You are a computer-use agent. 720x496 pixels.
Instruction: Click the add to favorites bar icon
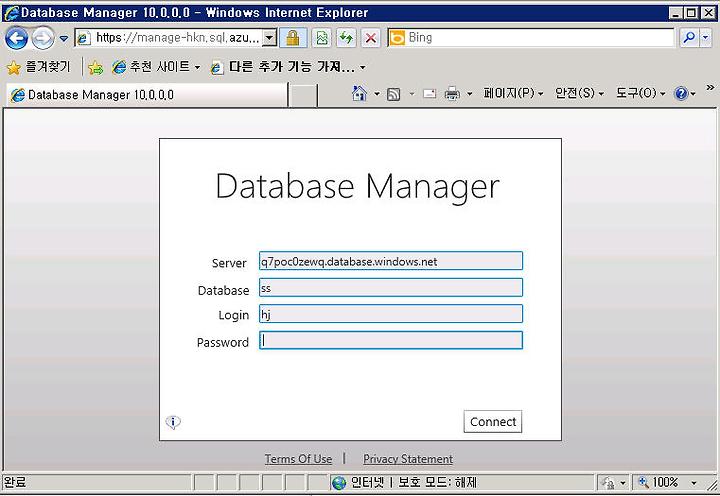click(96, 68)
